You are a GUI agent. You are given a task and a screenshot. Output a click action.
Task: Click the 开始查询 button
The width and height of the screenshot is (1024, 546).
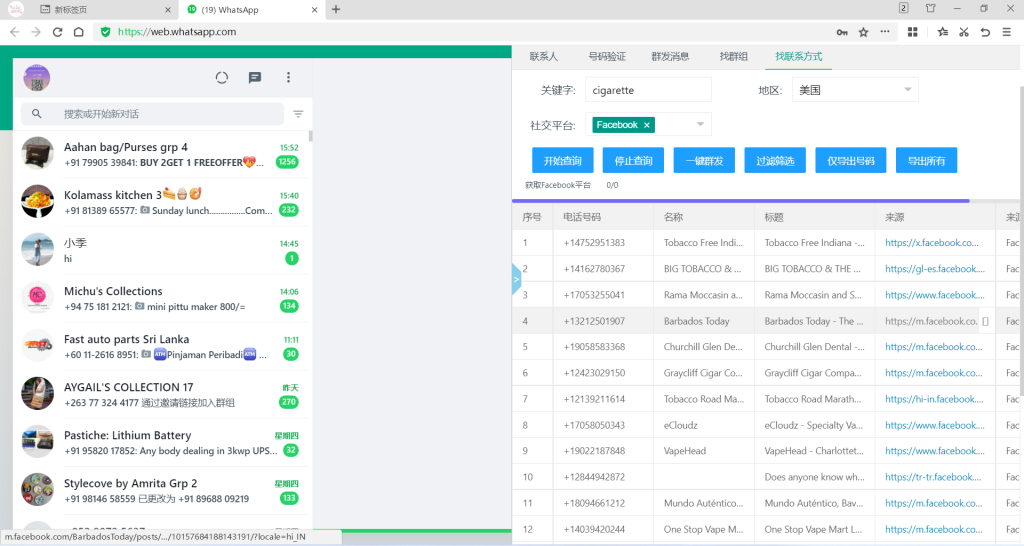click(562, 160)
